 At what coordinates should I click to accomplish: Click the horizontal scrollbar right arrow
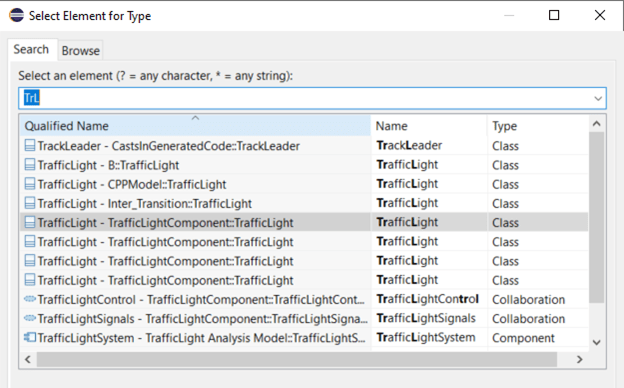tap(579, 359)
